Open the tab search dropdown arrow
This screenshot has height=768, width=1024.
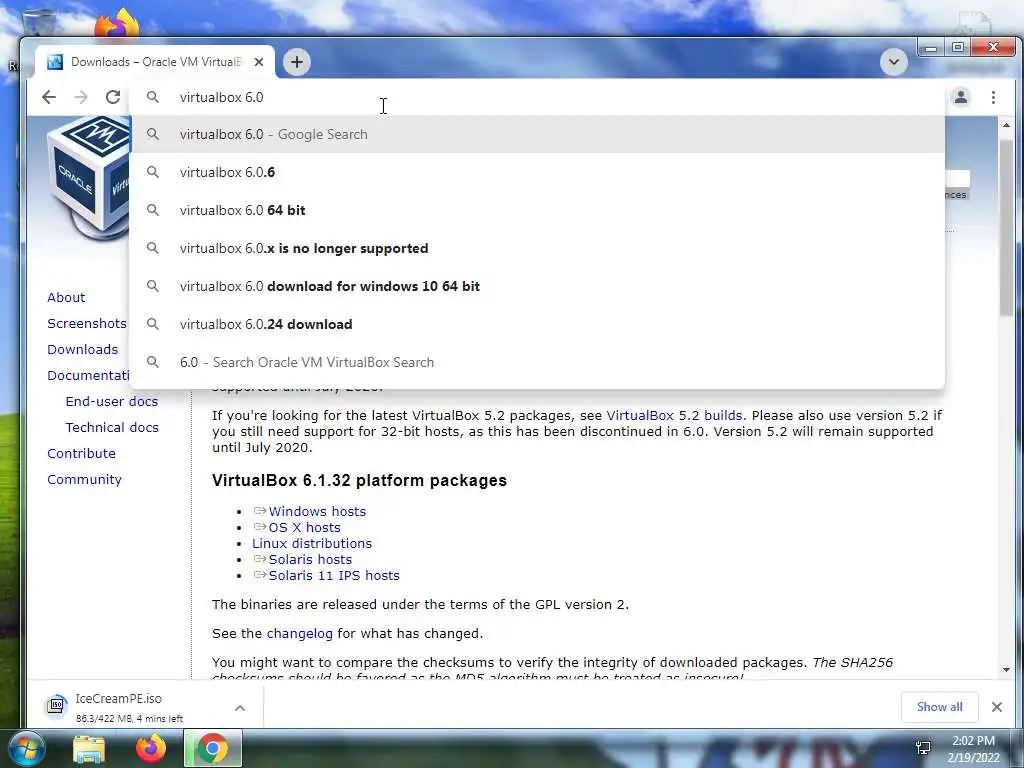(x=893, y=62)
